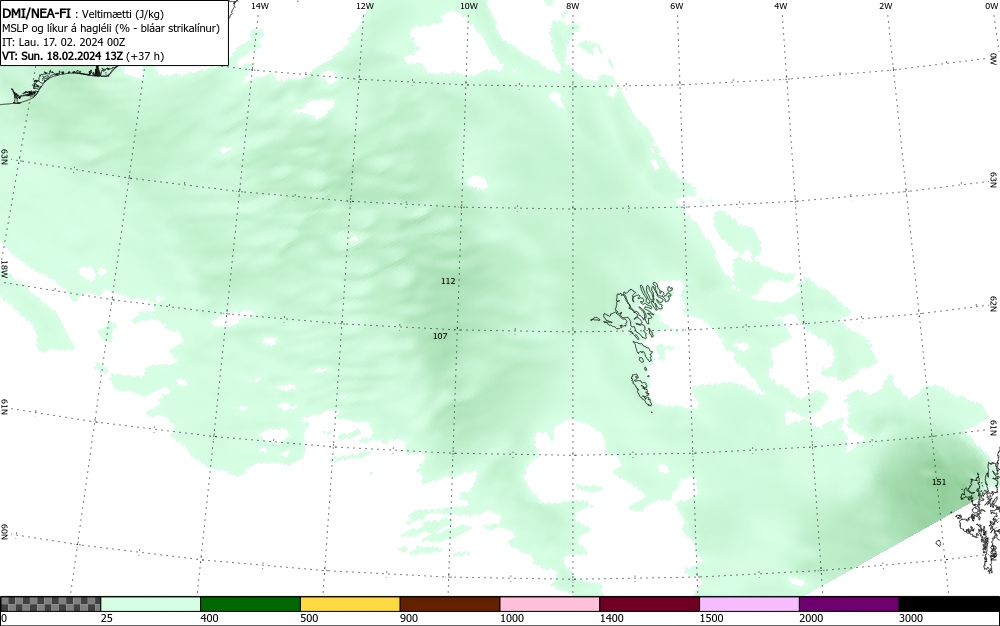
Task: Click the black legend swatch above 3000
Action: [x=949, y=604]
